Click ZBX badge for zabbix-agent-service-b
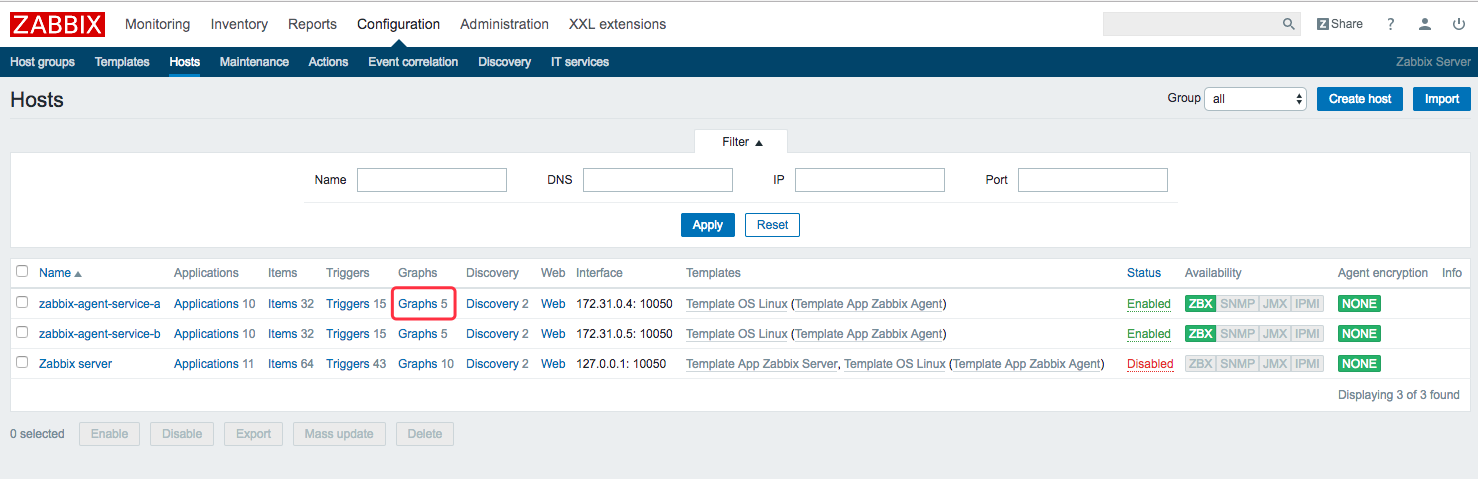The height and width of the screenshot is (479, 1478). [1200, 334]
